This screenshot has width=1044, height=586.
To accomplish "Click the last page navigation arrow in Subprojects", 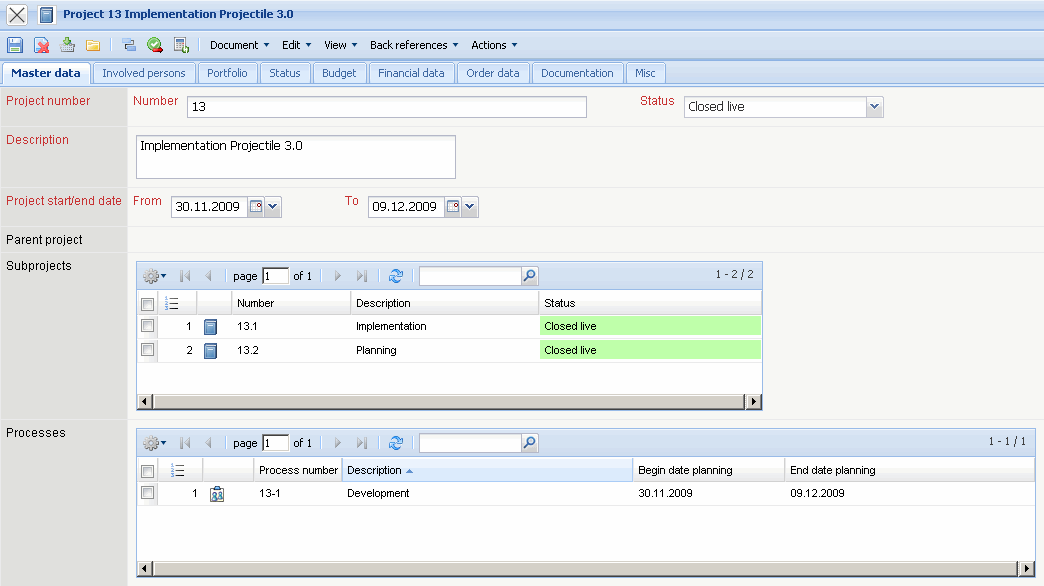I will click(x=362, y=275).
